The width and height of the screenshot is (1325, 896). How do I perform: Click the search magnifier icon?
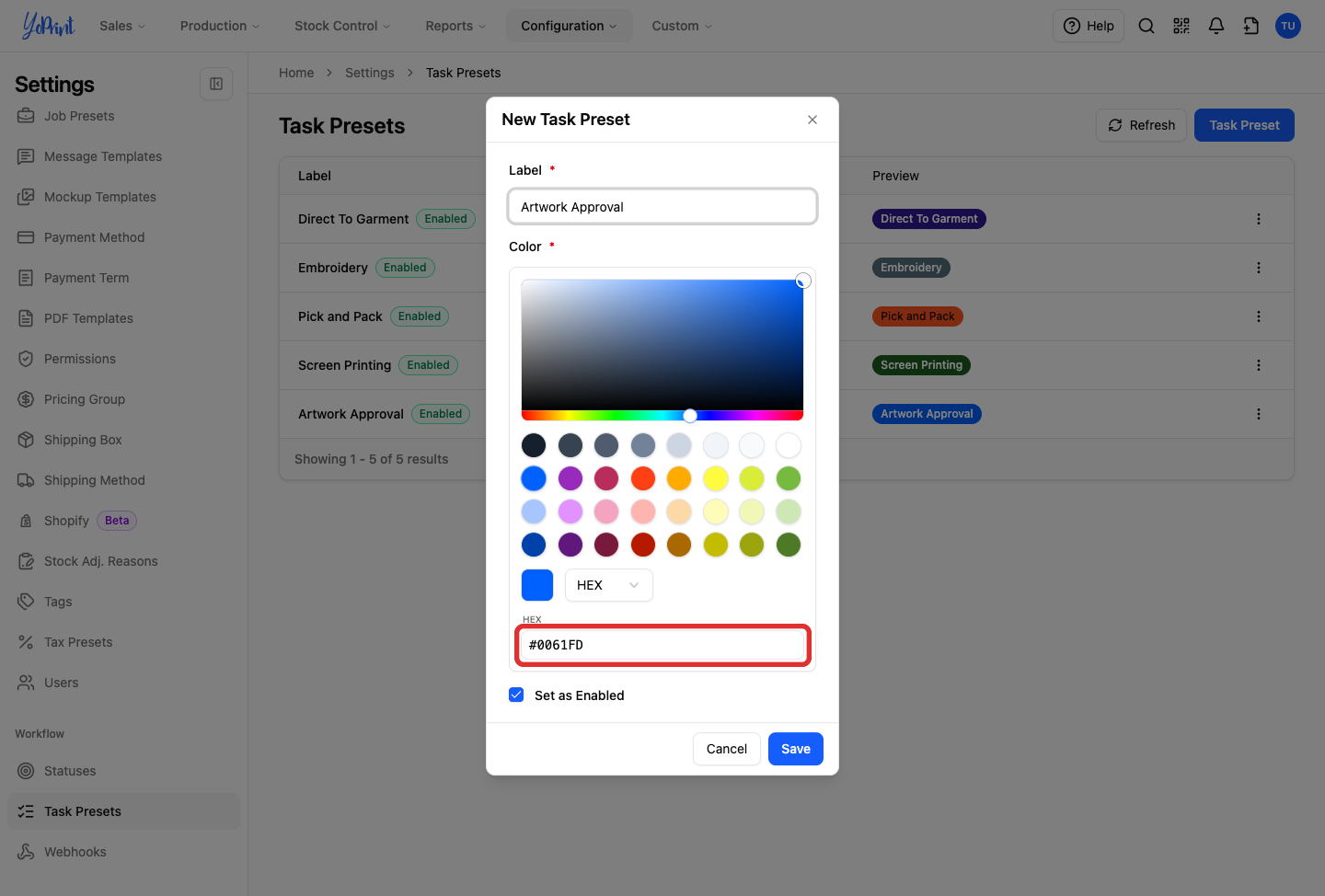click(1146, 26)
